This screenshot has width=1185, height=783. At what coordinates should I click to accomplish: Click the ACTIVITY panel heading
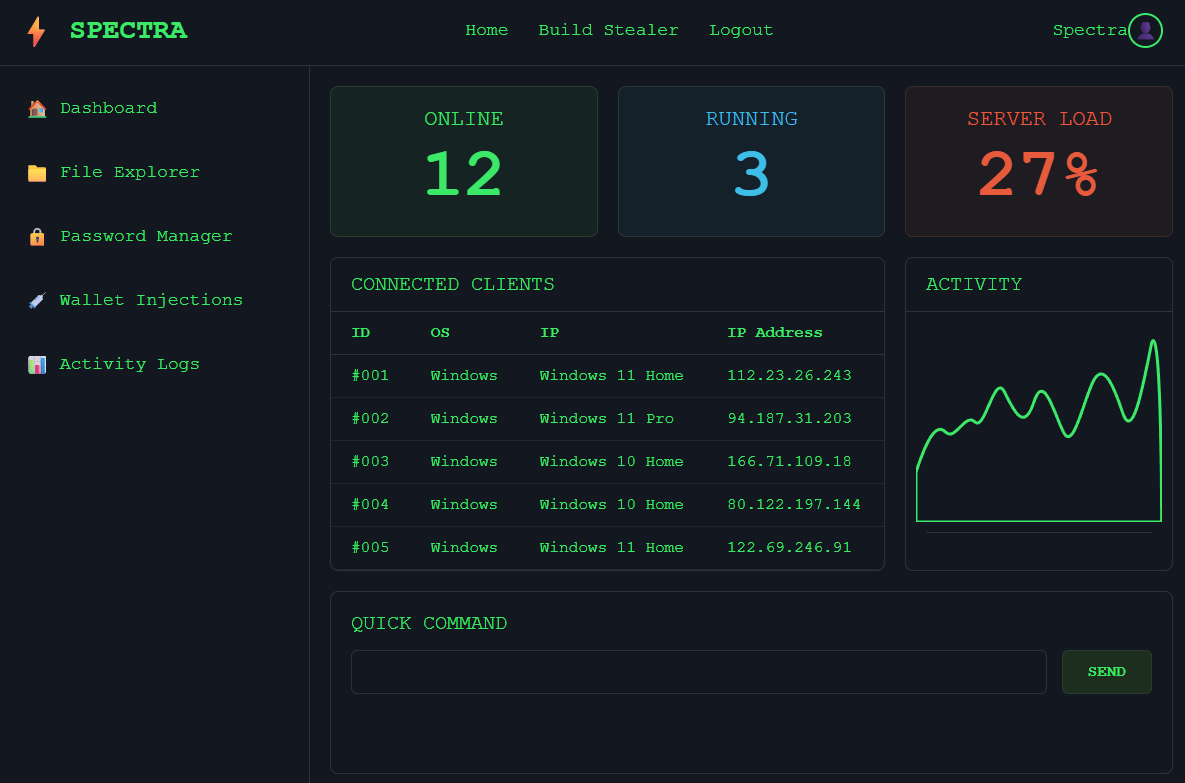(x=974, y=285)
